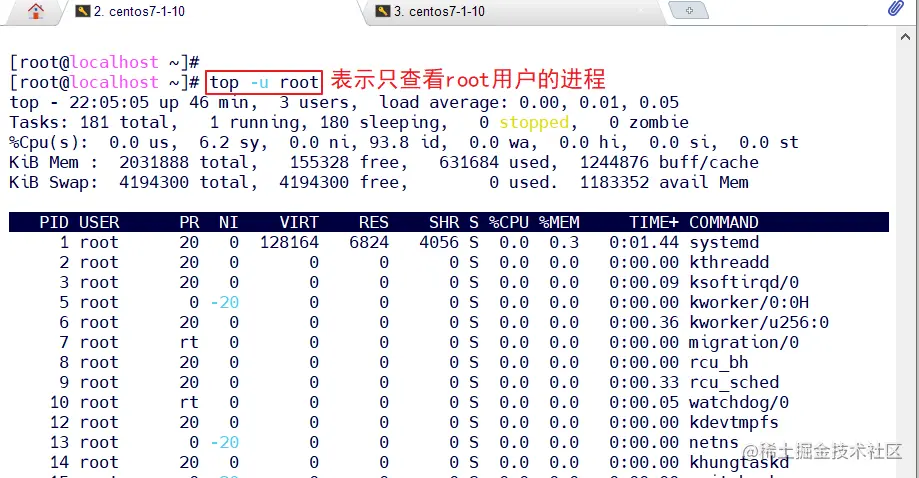The height and width of the screenshot is (478, 919).
Task: Click the load average text
Action: (529, 103)
